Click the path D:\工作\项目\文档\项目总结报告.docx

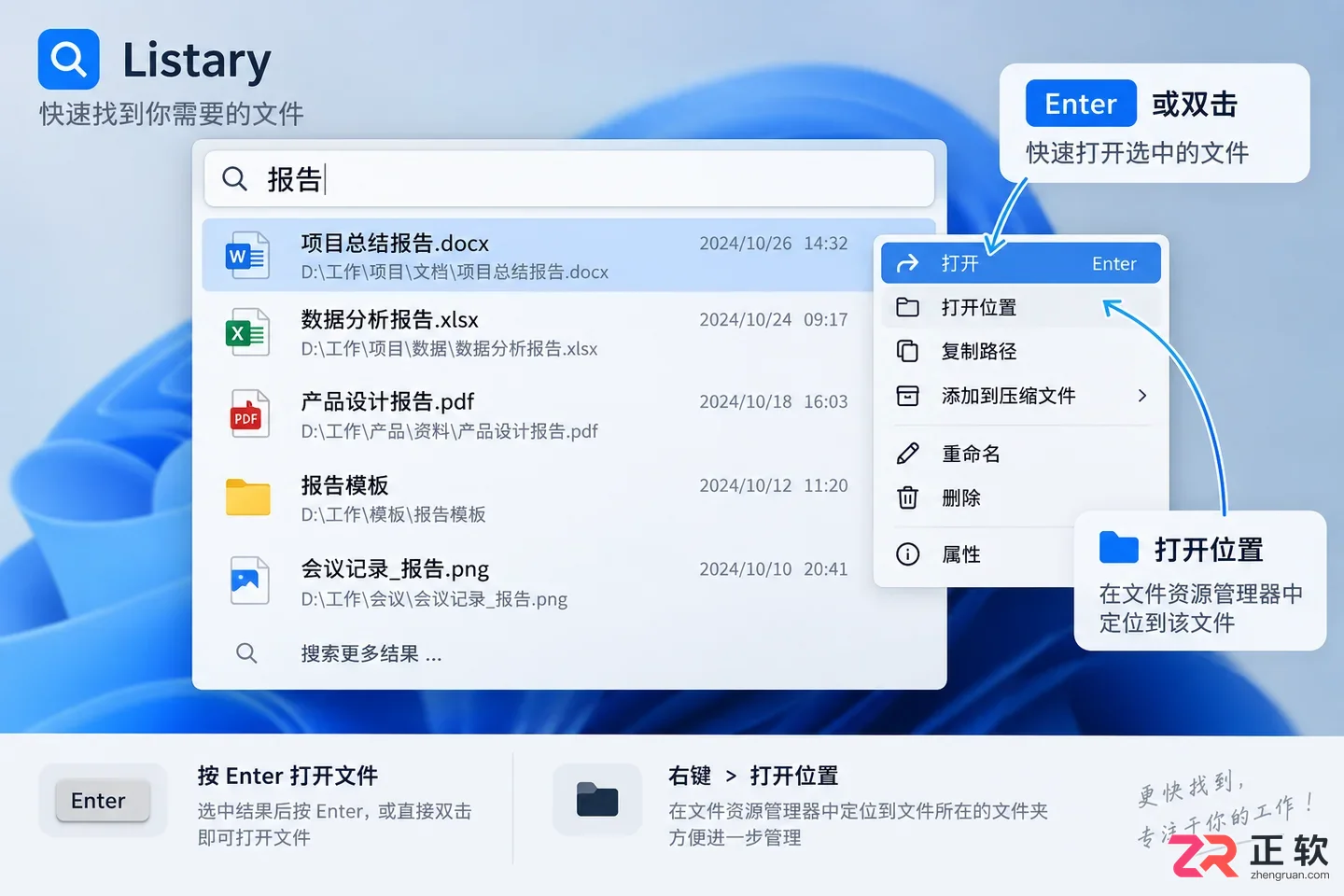coord(455,273)
